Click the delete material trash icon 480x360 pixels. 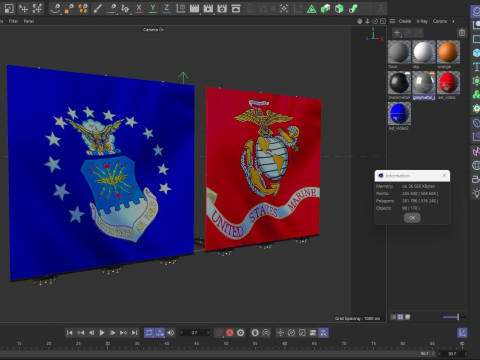[x=462, y=33]
